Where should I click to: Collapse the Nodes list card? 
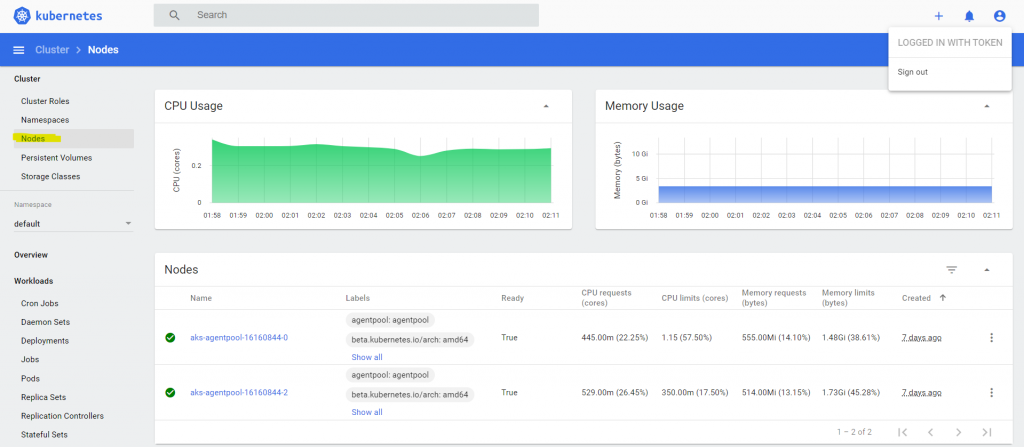coord(987,270)
